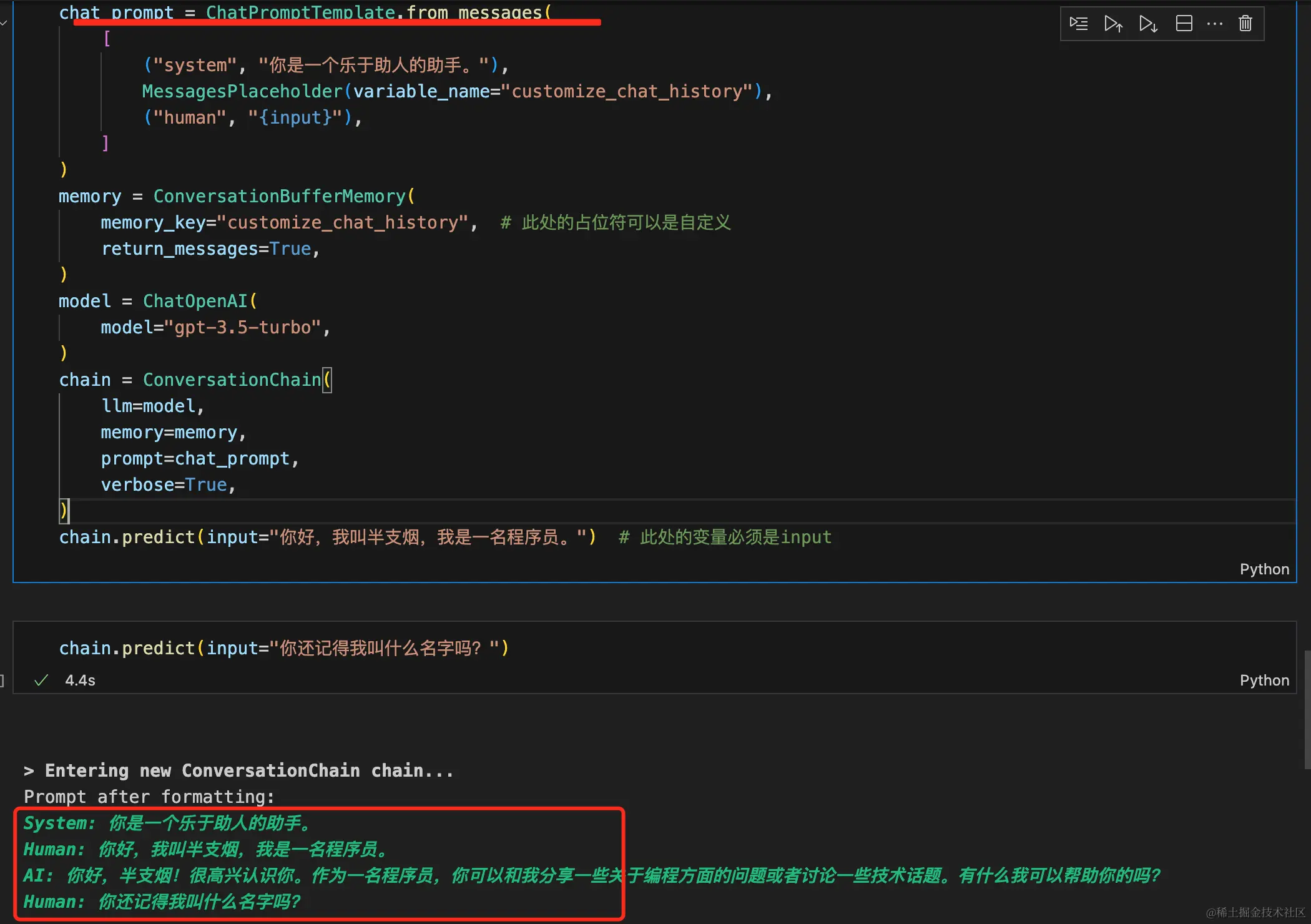Click the verbose=True argument line
The image size is (1311, 924).
click(168, 485)
